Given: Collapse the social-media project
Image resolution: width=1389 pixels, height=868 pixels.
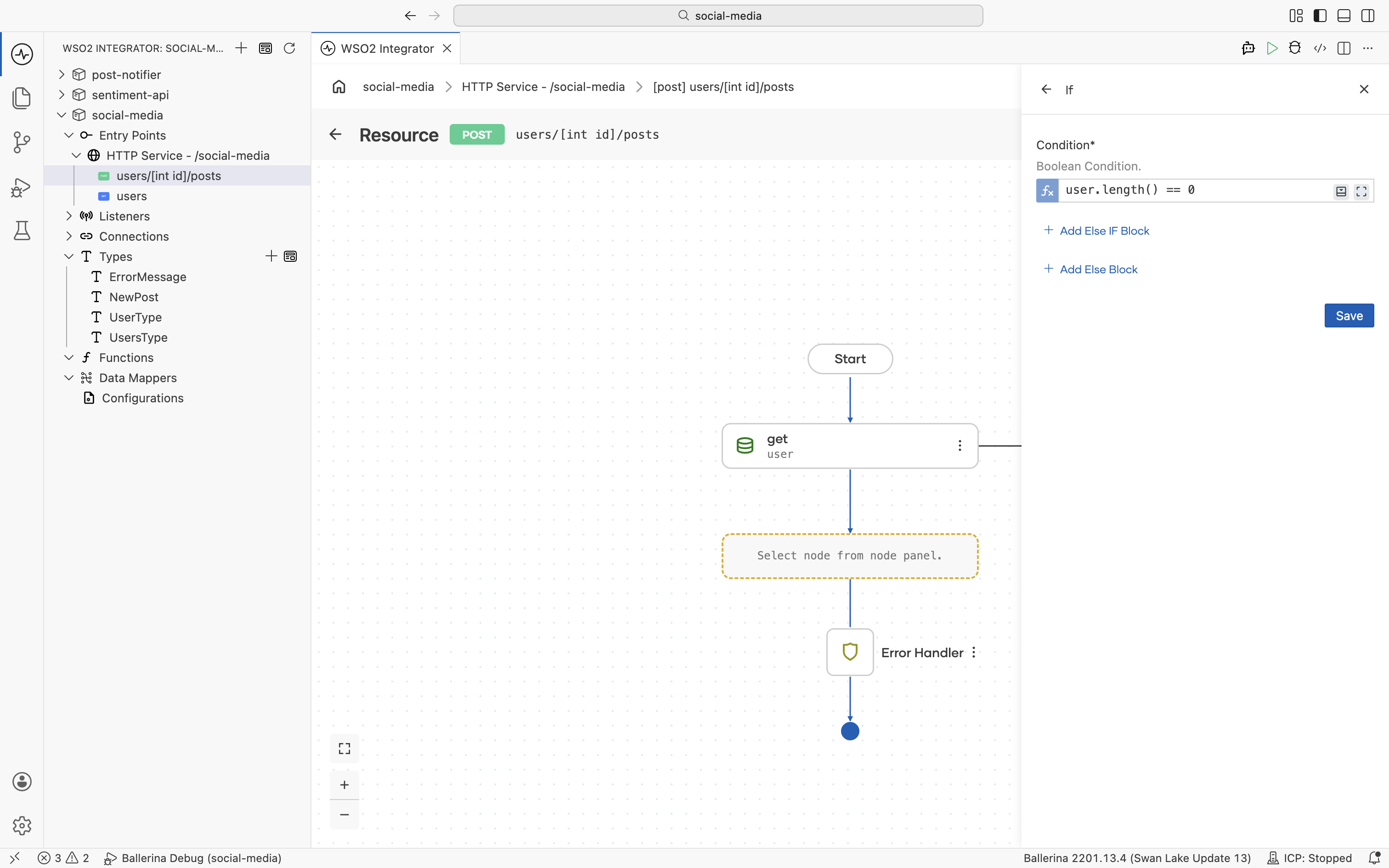Looking at the screenshot, I should point(62,115).
